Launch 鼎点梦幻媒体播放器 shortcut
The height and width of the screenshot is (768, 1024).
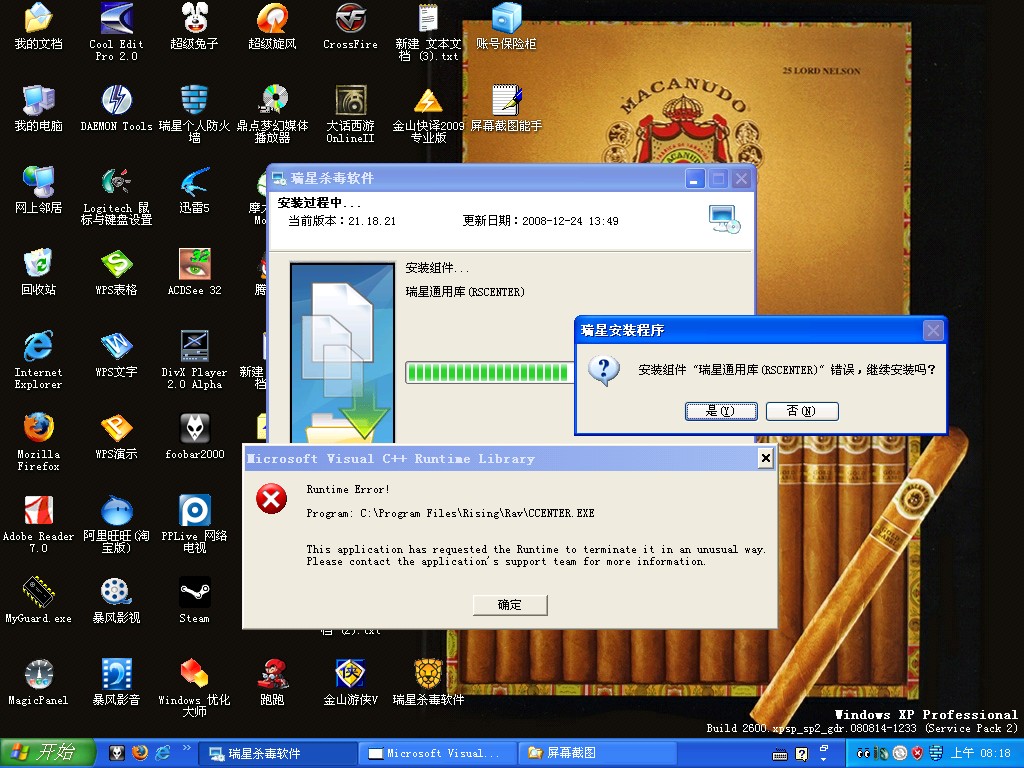(272, 114)
